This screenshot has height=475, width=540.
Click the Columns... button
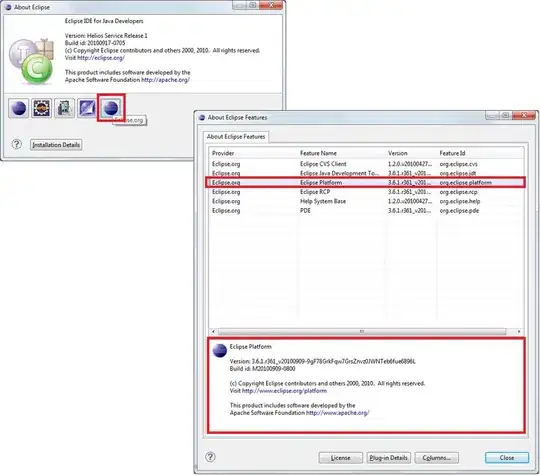(x=437, y=458)
